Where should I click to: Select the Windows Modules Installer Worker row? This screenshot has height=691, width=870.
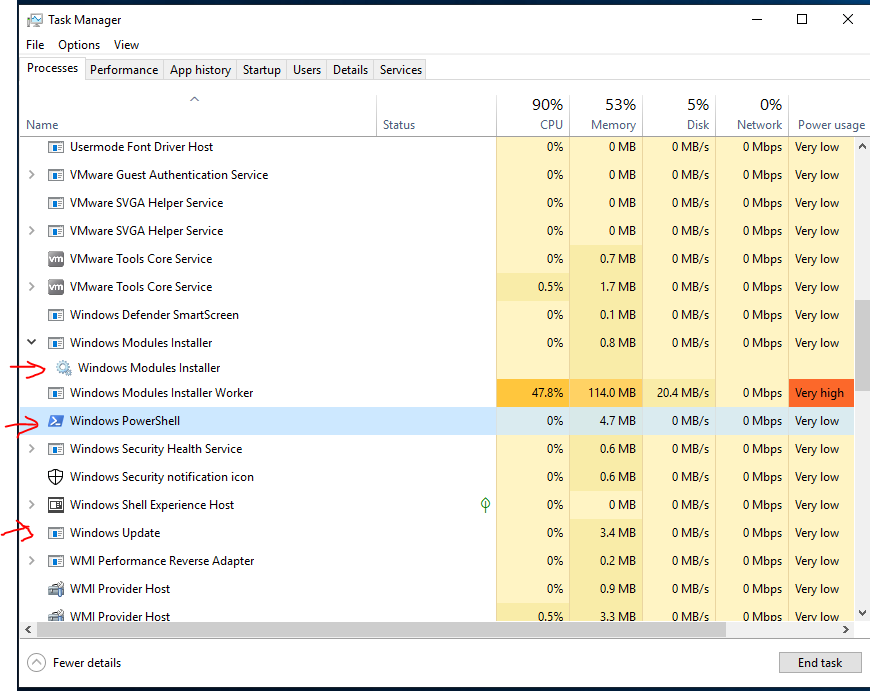[437, 393]
